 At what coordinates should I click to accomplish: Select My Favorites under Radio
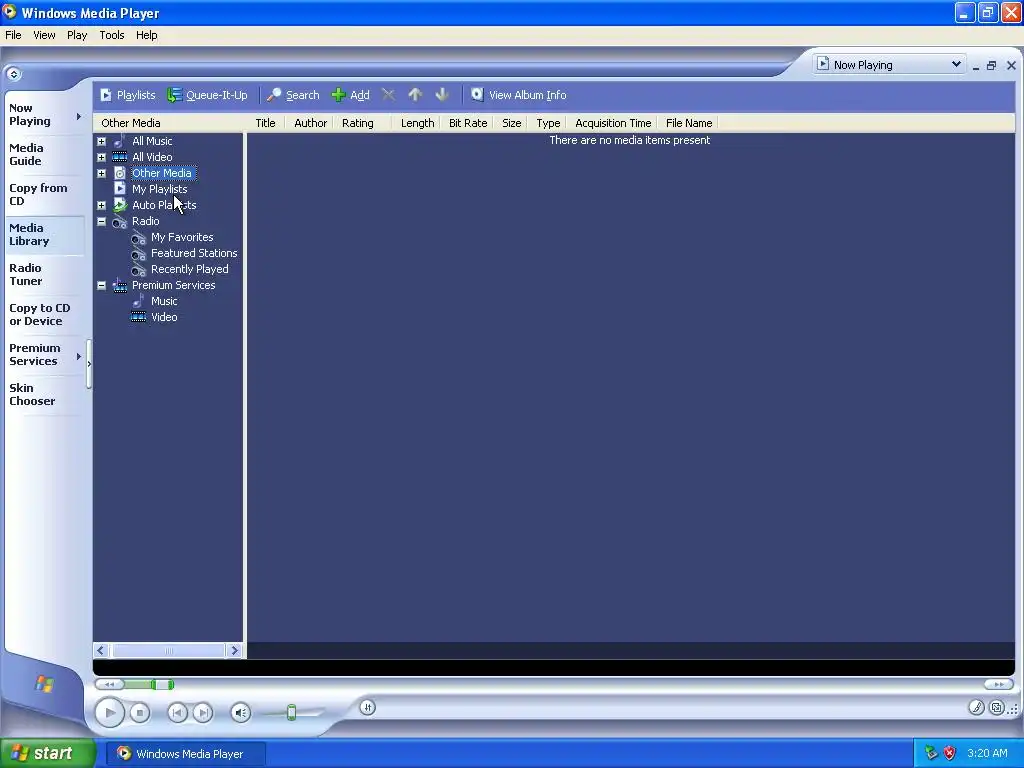click(182, 237)
